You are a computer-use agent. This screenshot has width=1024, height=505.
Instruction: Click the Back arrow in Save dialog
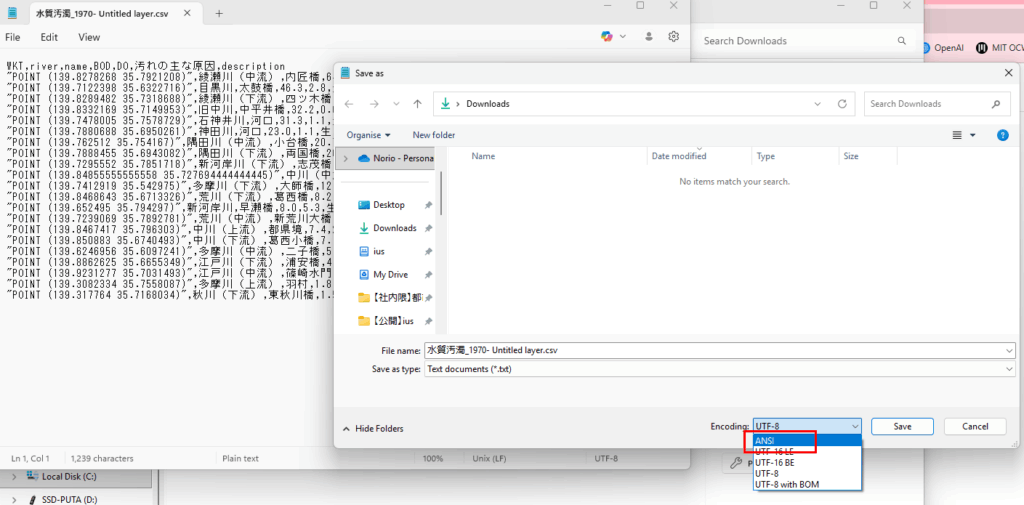tap(350, 104)
